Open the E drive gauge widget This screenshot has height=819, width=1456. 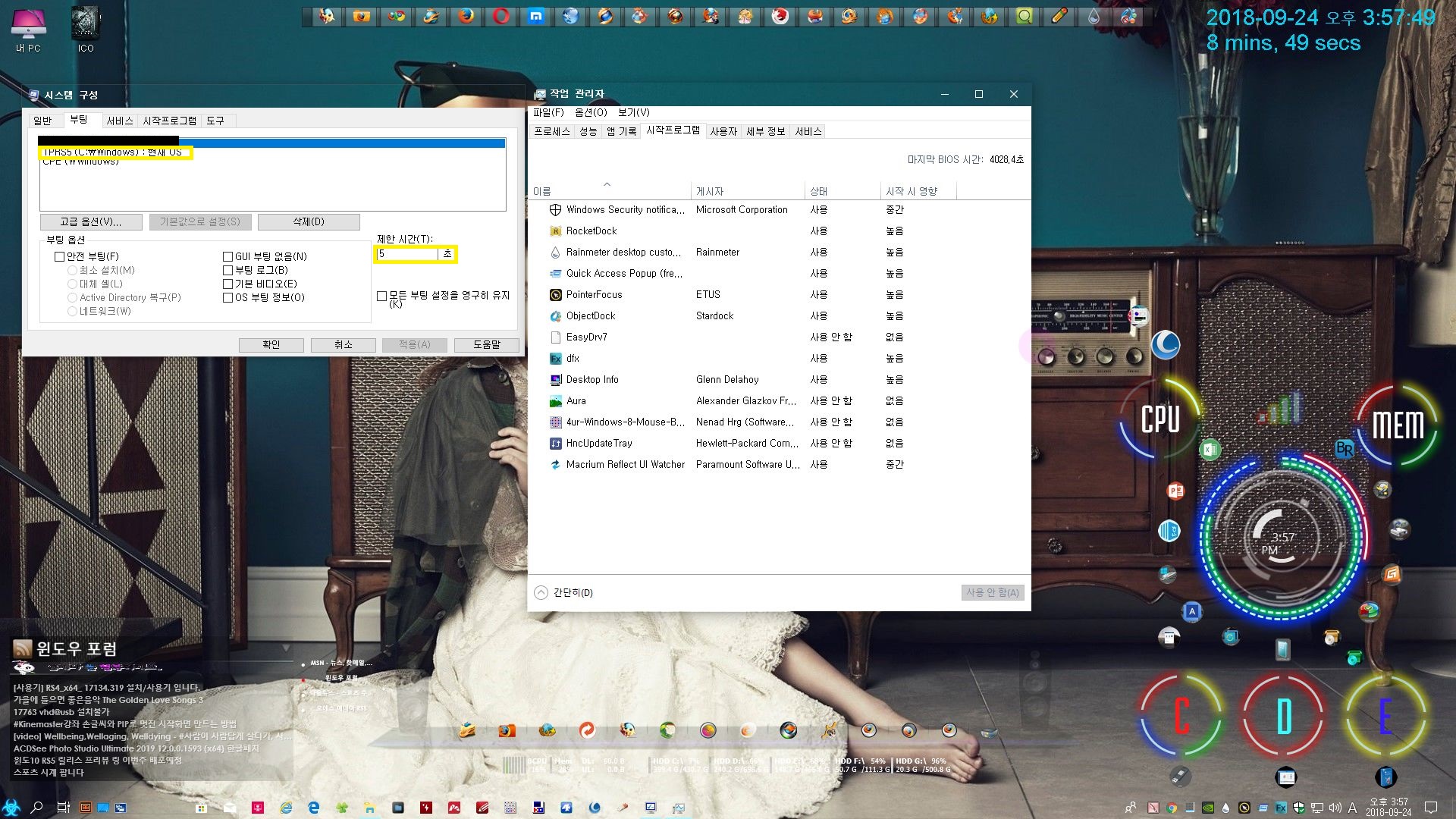coord(1386,715)
